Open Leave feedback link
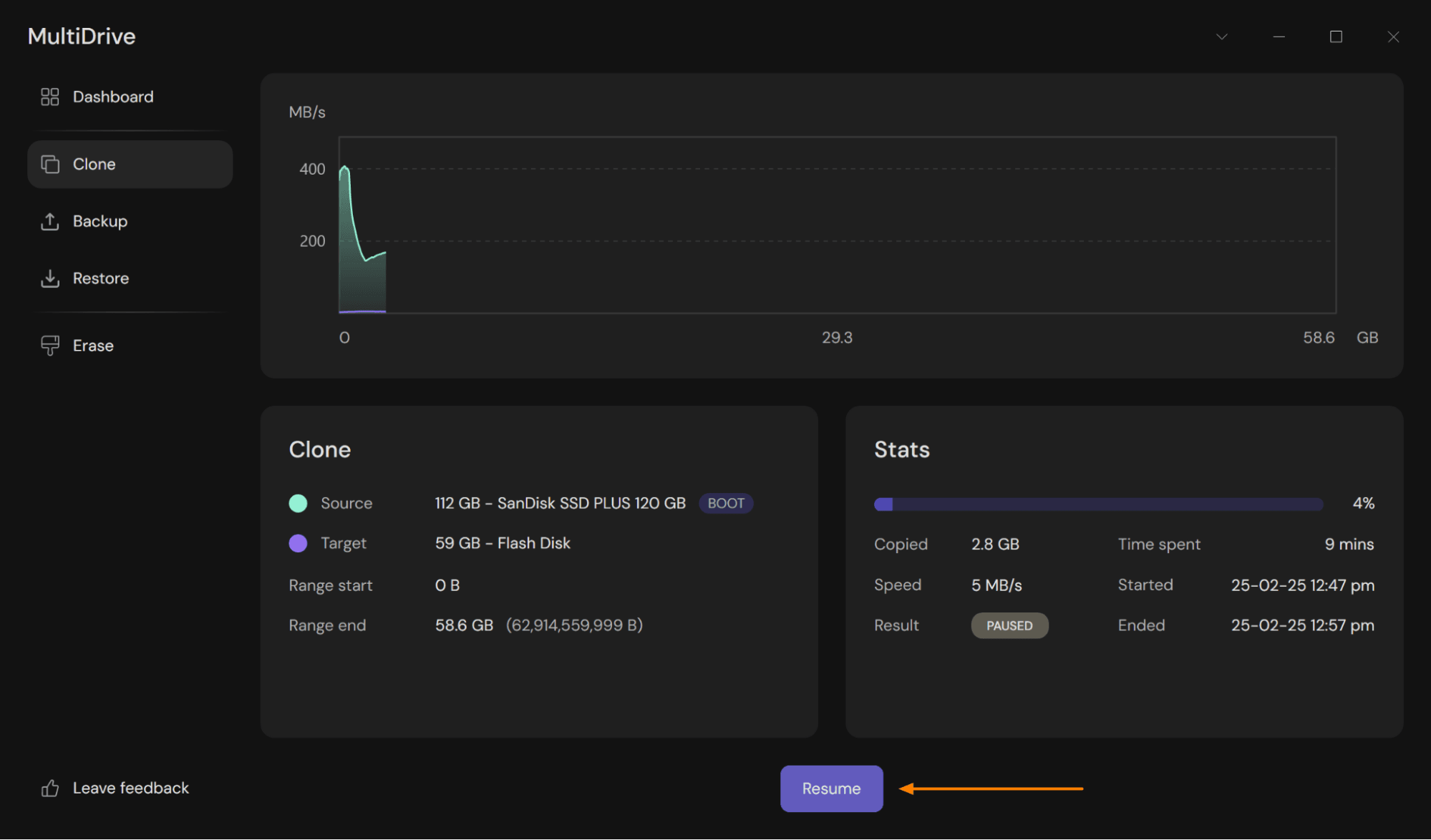The width and height of the screenshot is (1431, 840). 130,788
